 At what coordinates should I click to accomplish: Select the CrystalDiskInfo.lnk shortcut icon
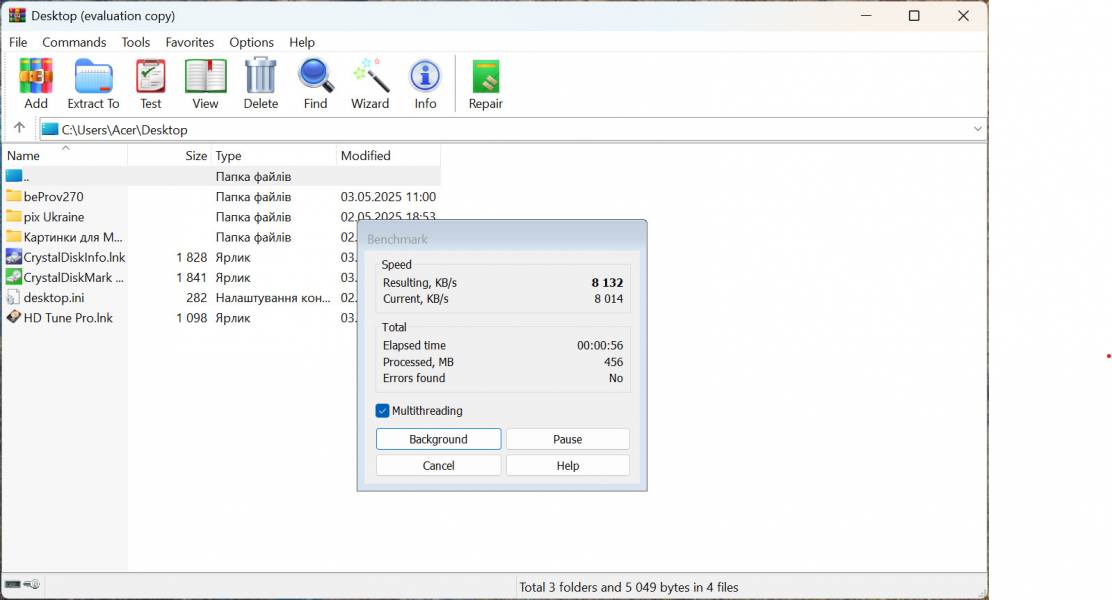[13, 257]
